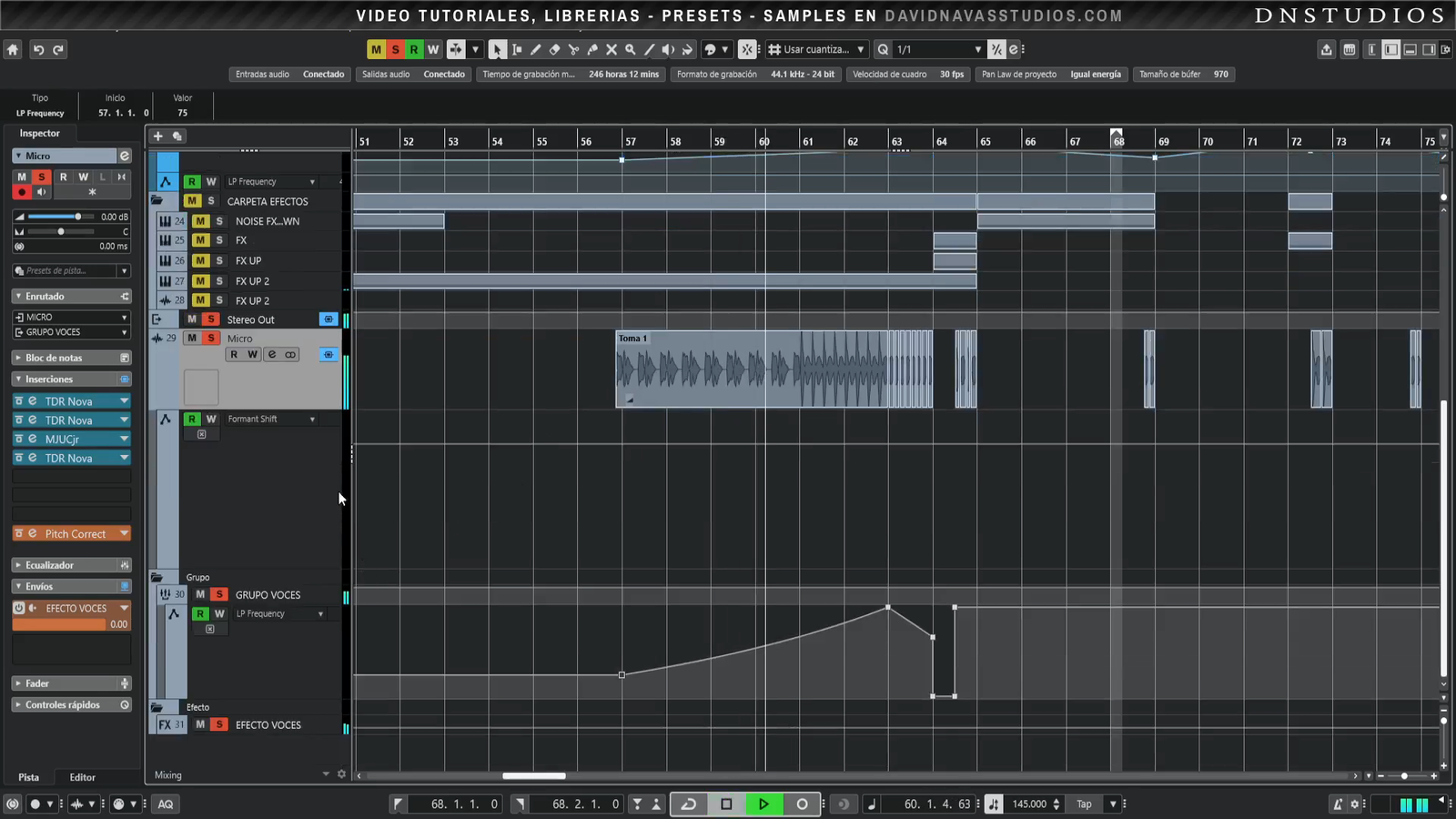Toggle the cycle loop button in transport

689,804
